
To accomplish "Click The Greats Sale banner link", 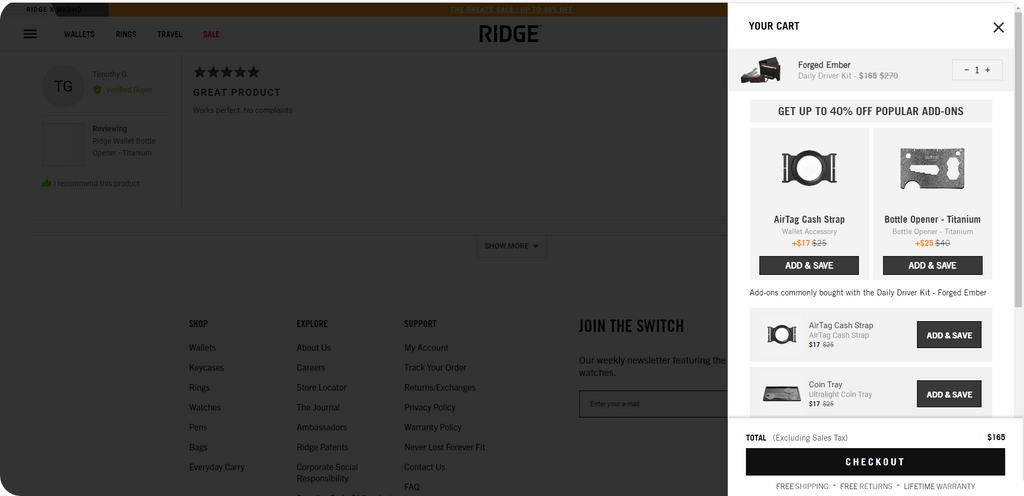I will pos(511,10).
